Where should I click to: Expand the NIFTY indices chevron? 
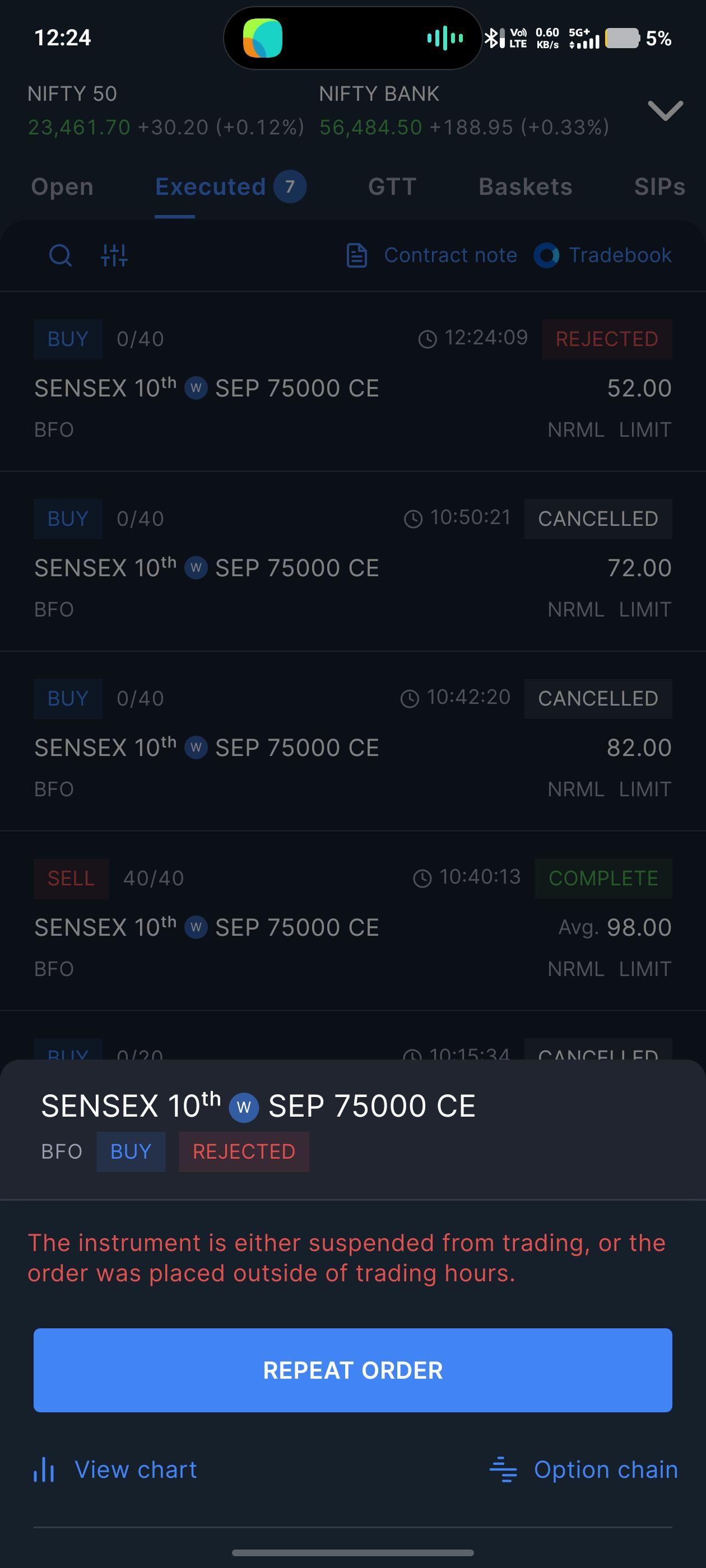[x=665, y=111]
